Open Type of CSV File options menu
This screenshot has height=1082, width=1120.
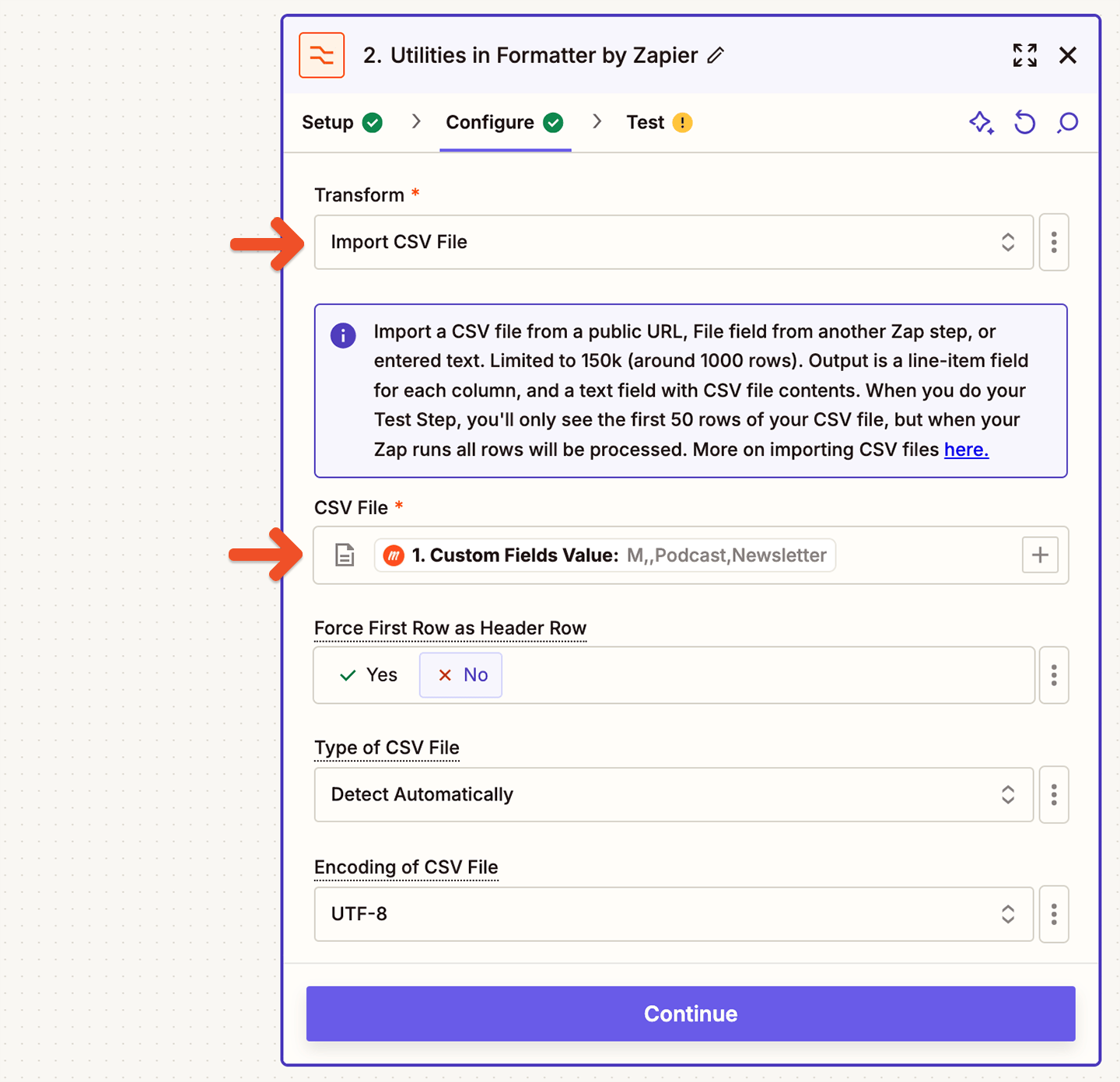click(x=1054, y=794)
